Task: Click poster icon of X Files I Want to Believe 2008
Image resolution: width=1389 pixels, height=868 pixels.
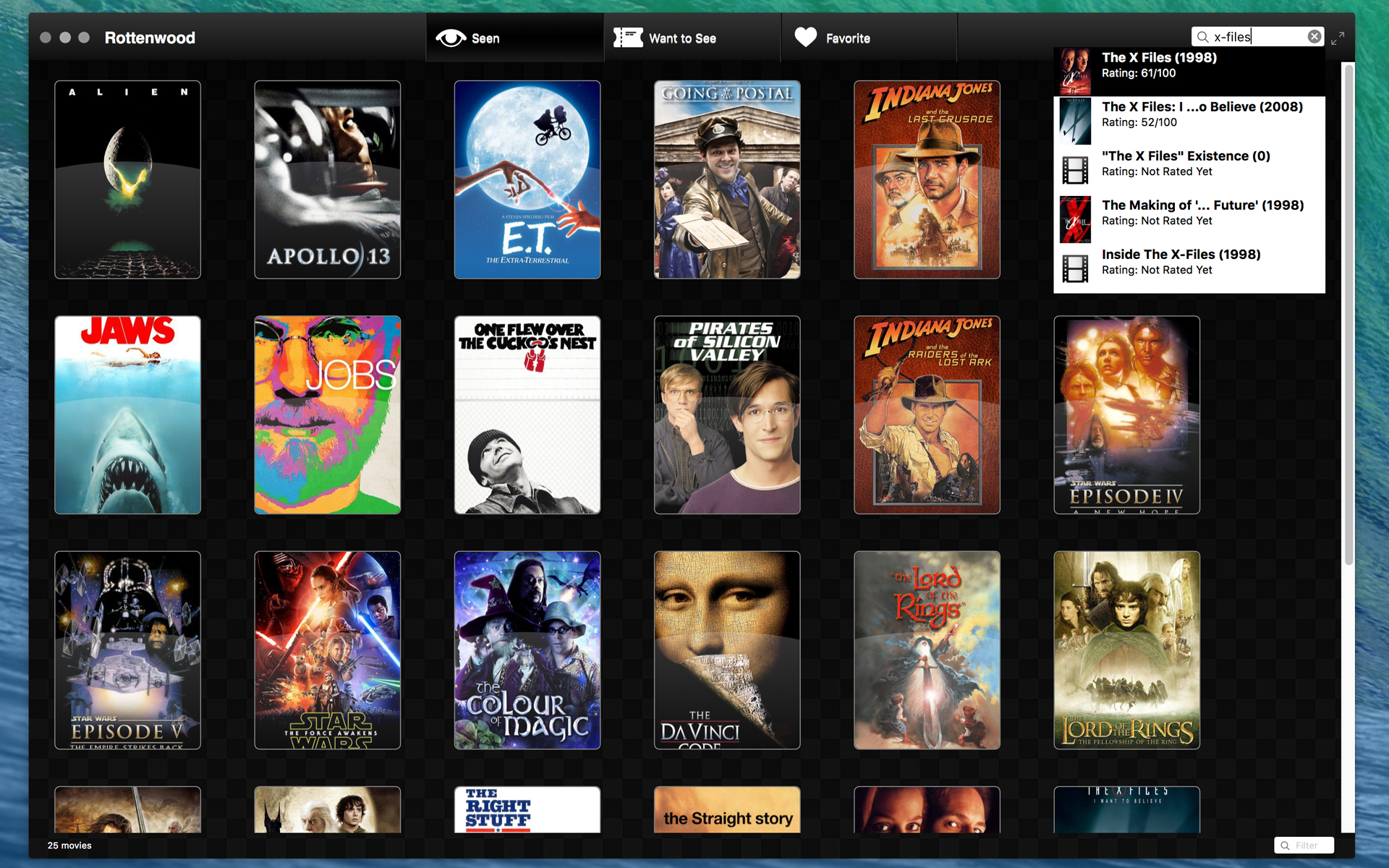Action: click(x=1075, y=121)
